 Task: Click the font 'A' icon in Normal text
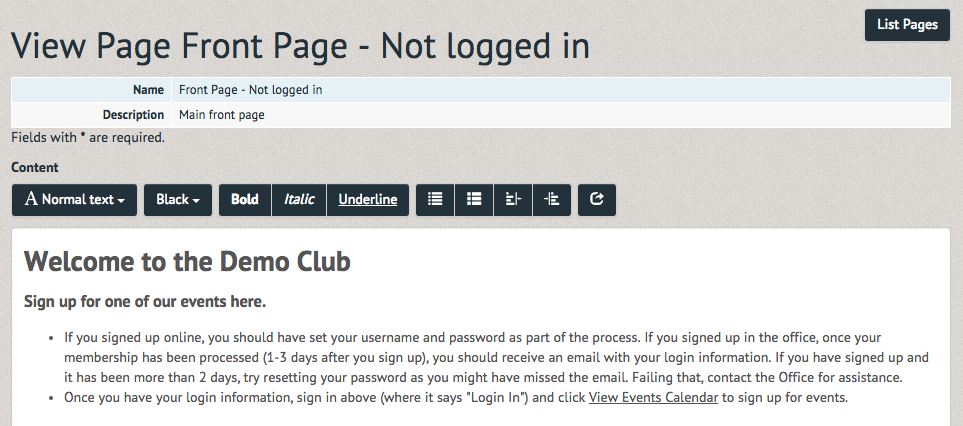point(31,199)
